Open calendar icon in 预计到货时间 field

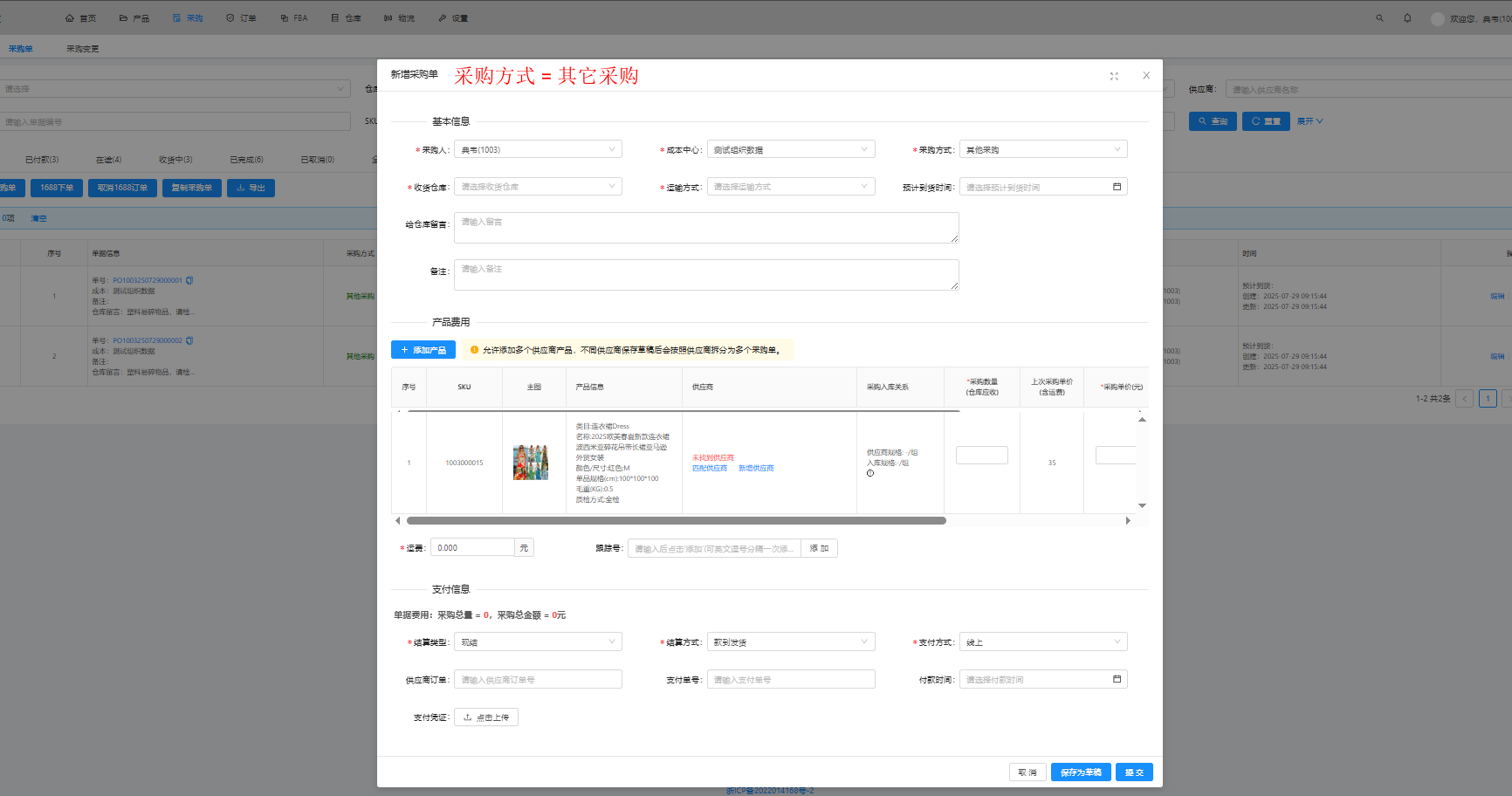pos(1117,187)
